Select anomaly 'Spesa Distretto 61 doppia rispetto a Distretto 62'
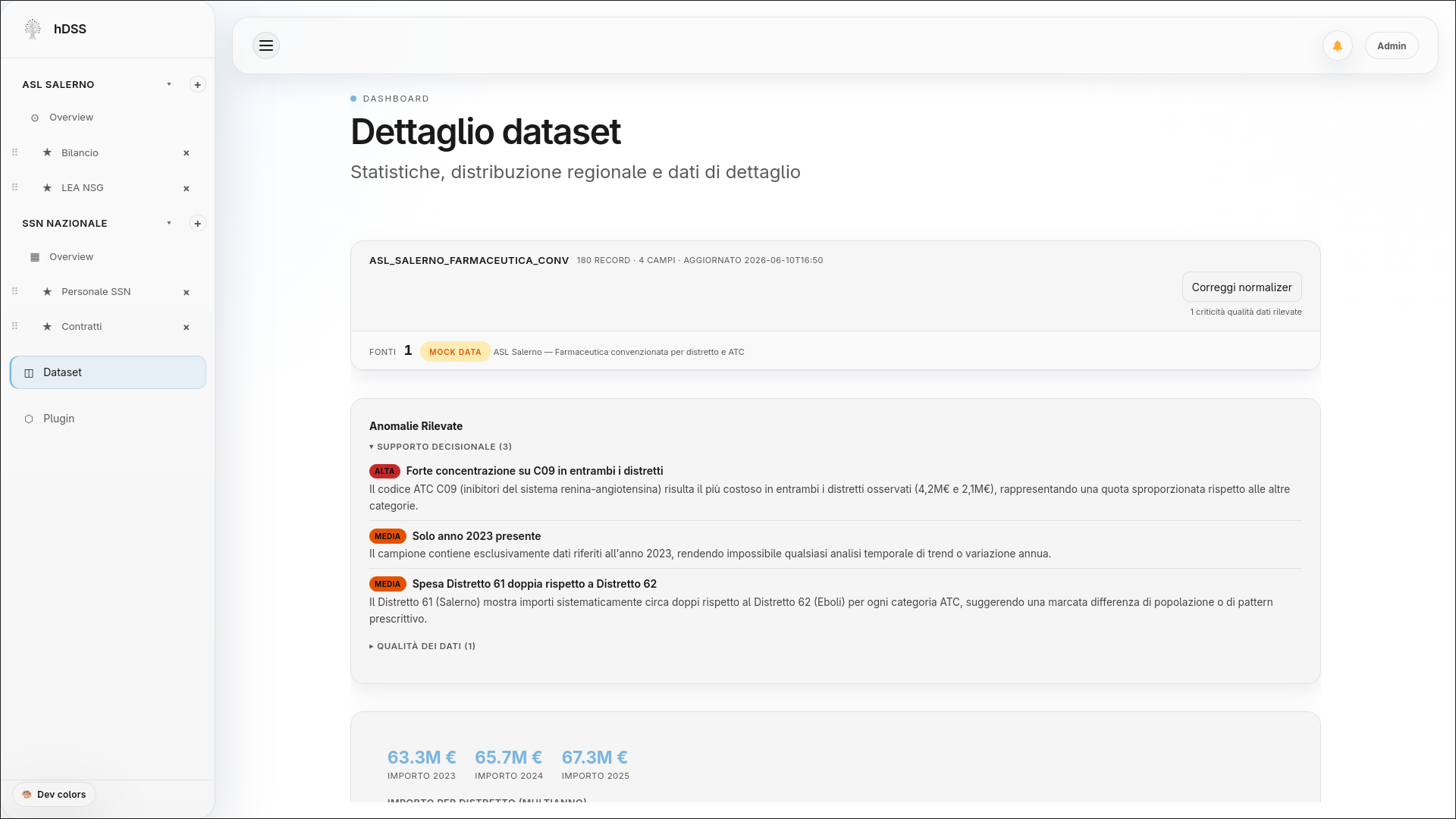Screen dimensions: 1456x819 [535, 584]
